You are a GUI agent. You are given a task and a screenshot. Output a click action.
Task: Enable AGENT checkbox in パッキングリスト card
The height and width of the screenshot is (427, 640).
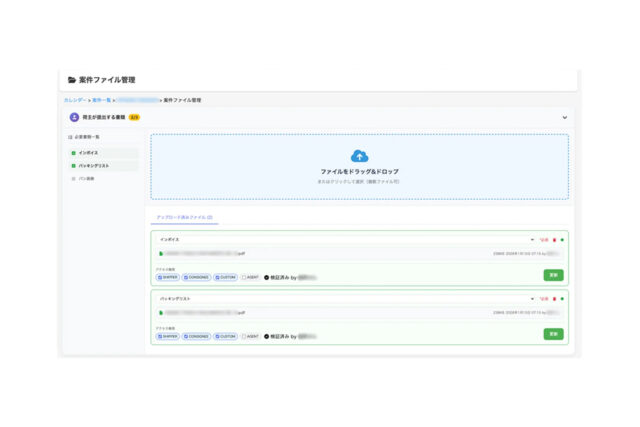[244, 336]
